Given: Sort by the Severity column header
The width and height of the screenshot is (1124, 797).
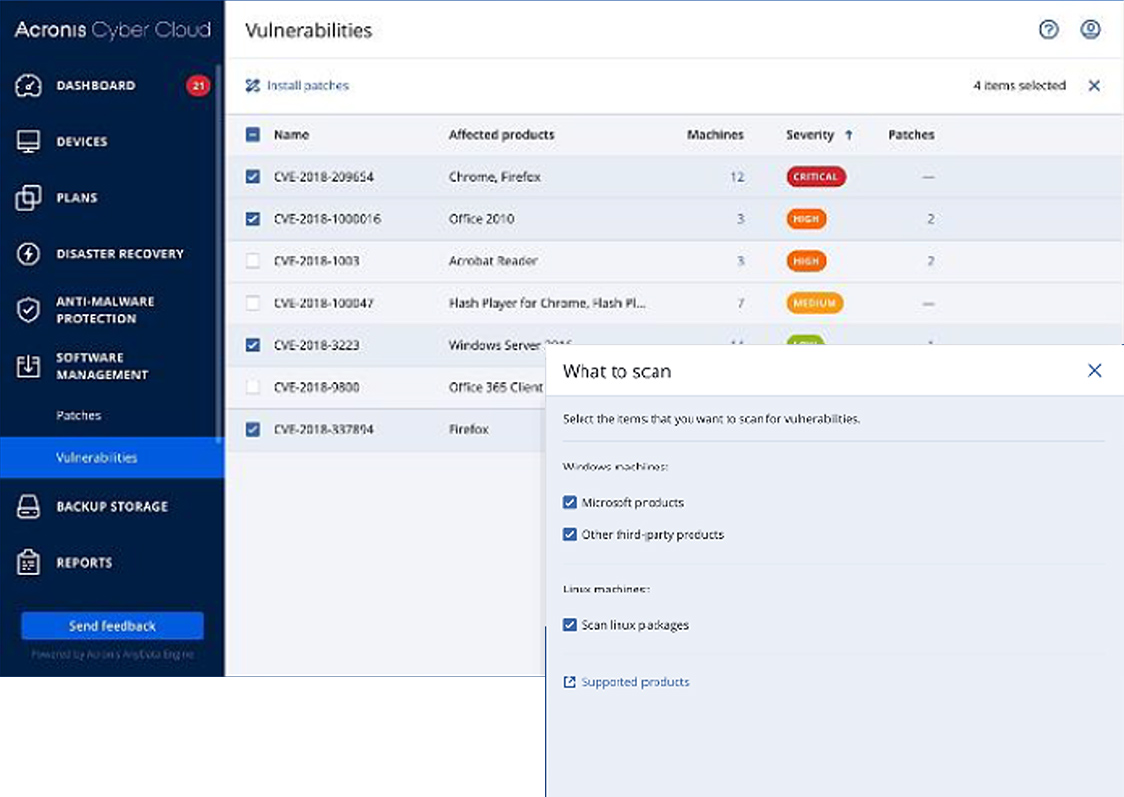Looking at the screenshot, I should tap(810, 135).
